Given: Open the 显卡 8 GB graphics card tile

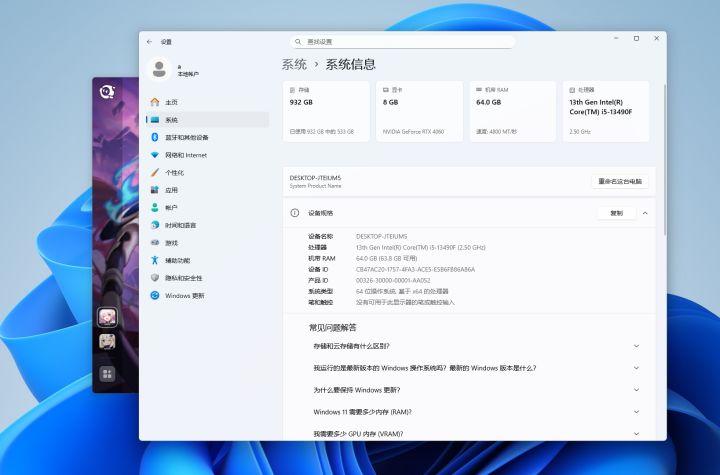Looking at the screenshot, I should pos(419,111).
